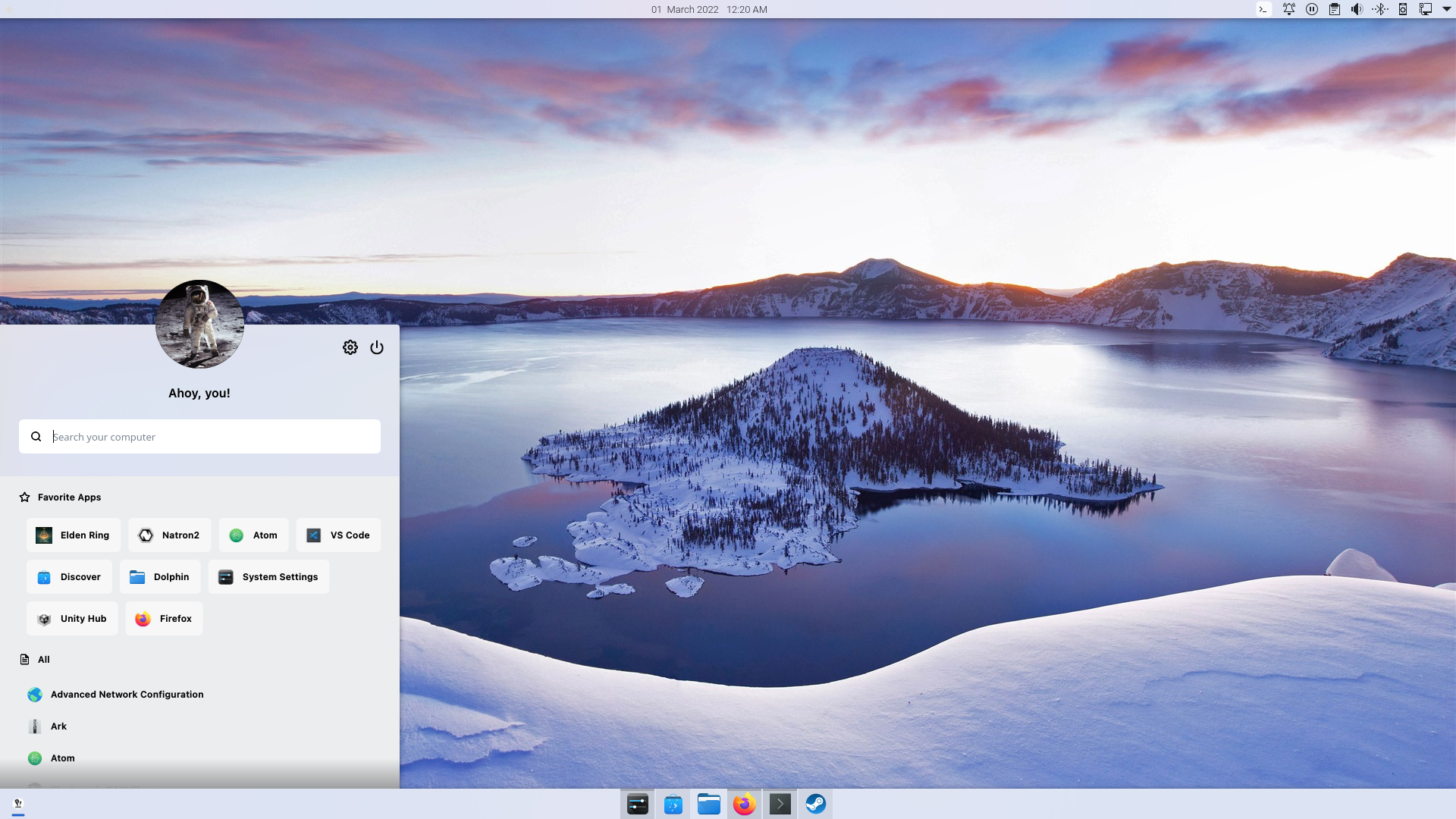The height and width of the screenshot is (819, 1456).
Task: Click the astronaut user avatar
Action: pyautogui.click(x=199, y=324)
